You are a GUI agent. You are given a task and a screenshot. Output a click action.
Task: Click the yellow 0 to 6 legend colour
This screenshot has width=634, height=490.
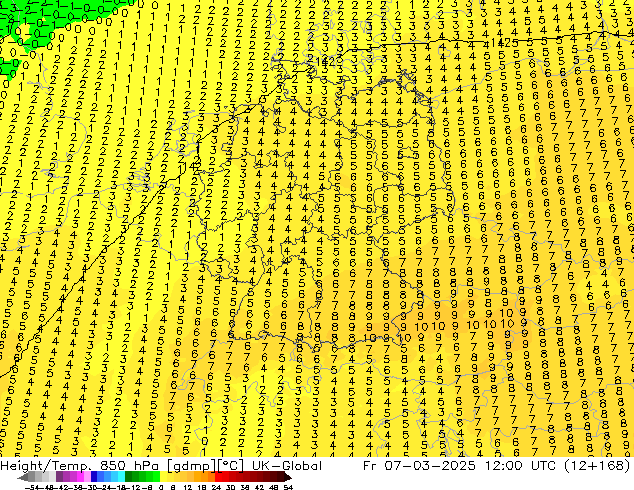(x=163, y=477)
